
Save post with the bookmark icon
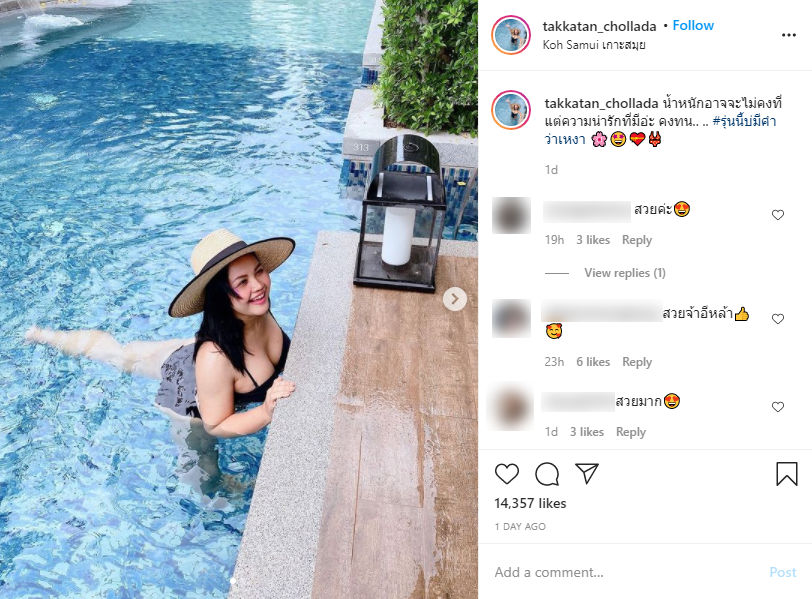787,474
